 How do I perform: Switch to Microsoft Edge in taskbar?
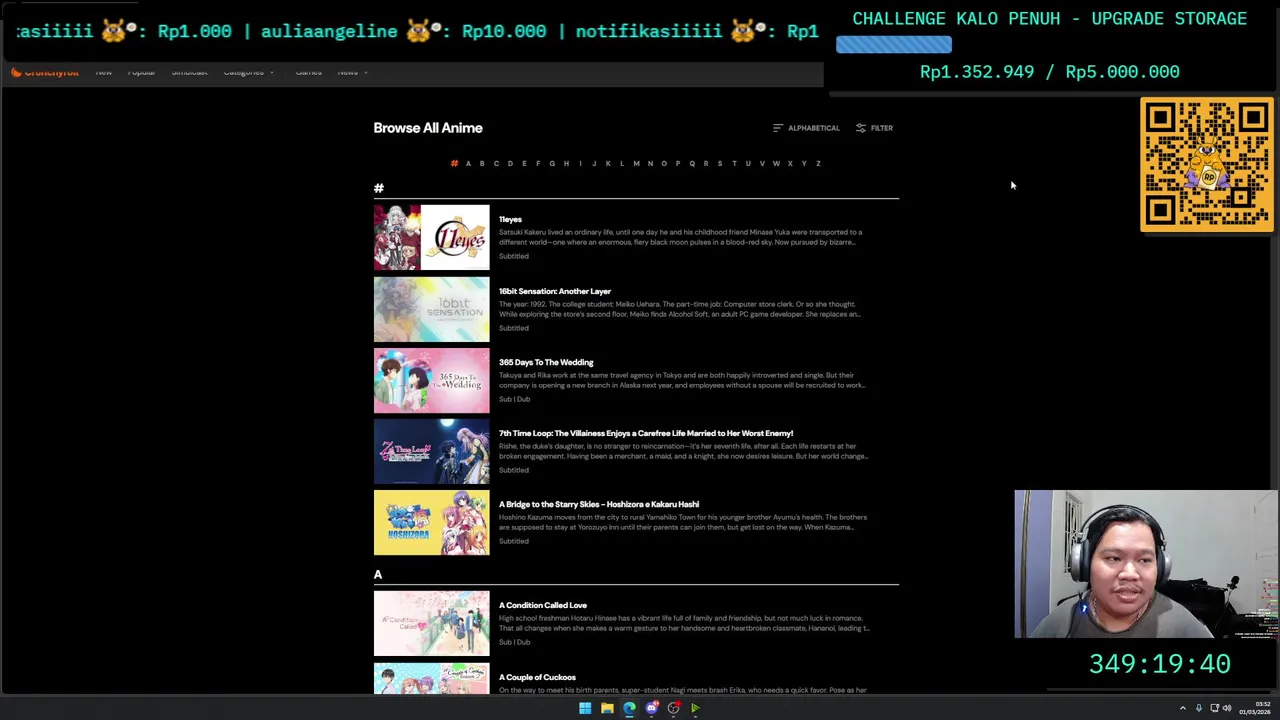629,708
